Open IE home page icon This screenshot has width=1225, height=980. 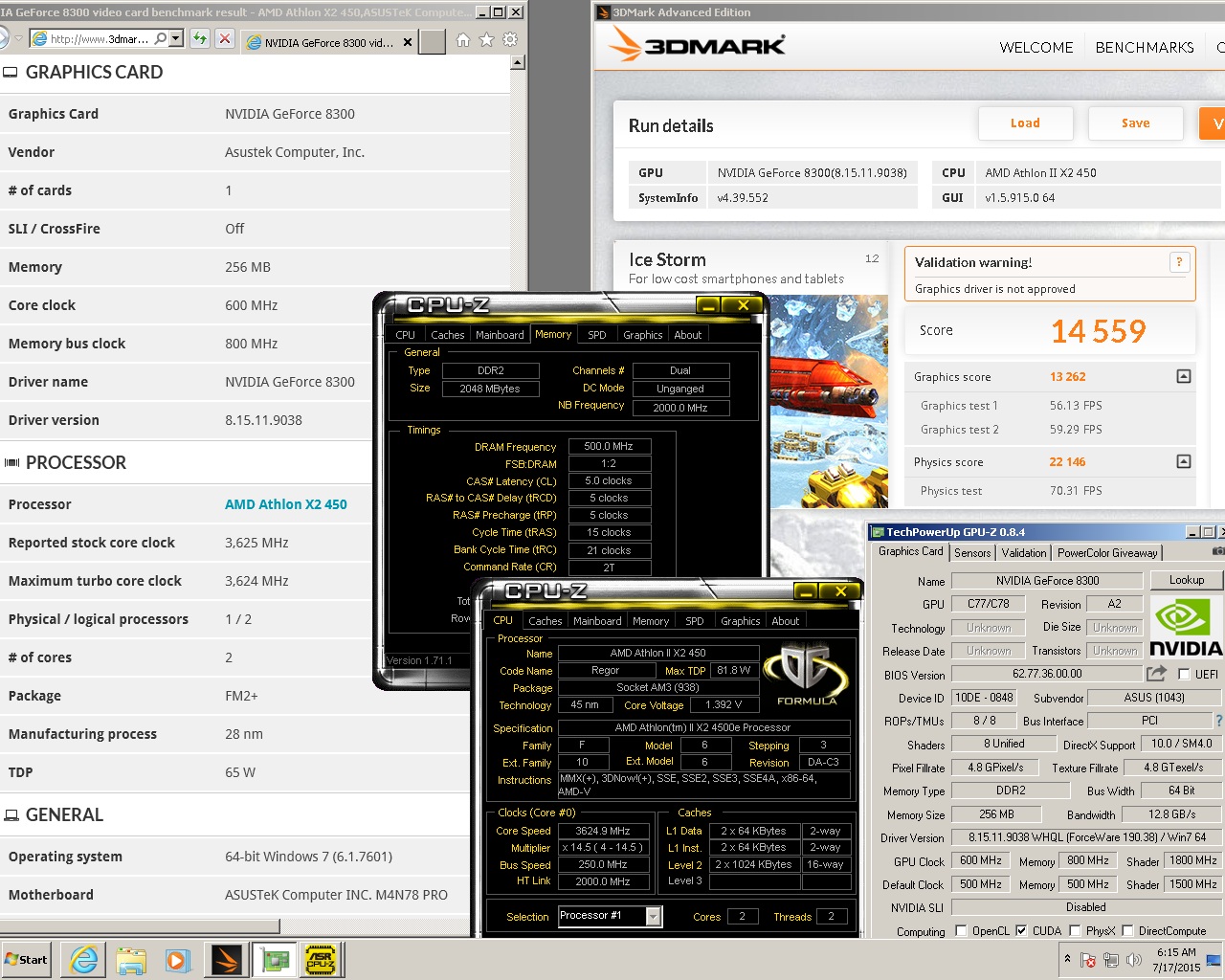[x=463, y=39]
